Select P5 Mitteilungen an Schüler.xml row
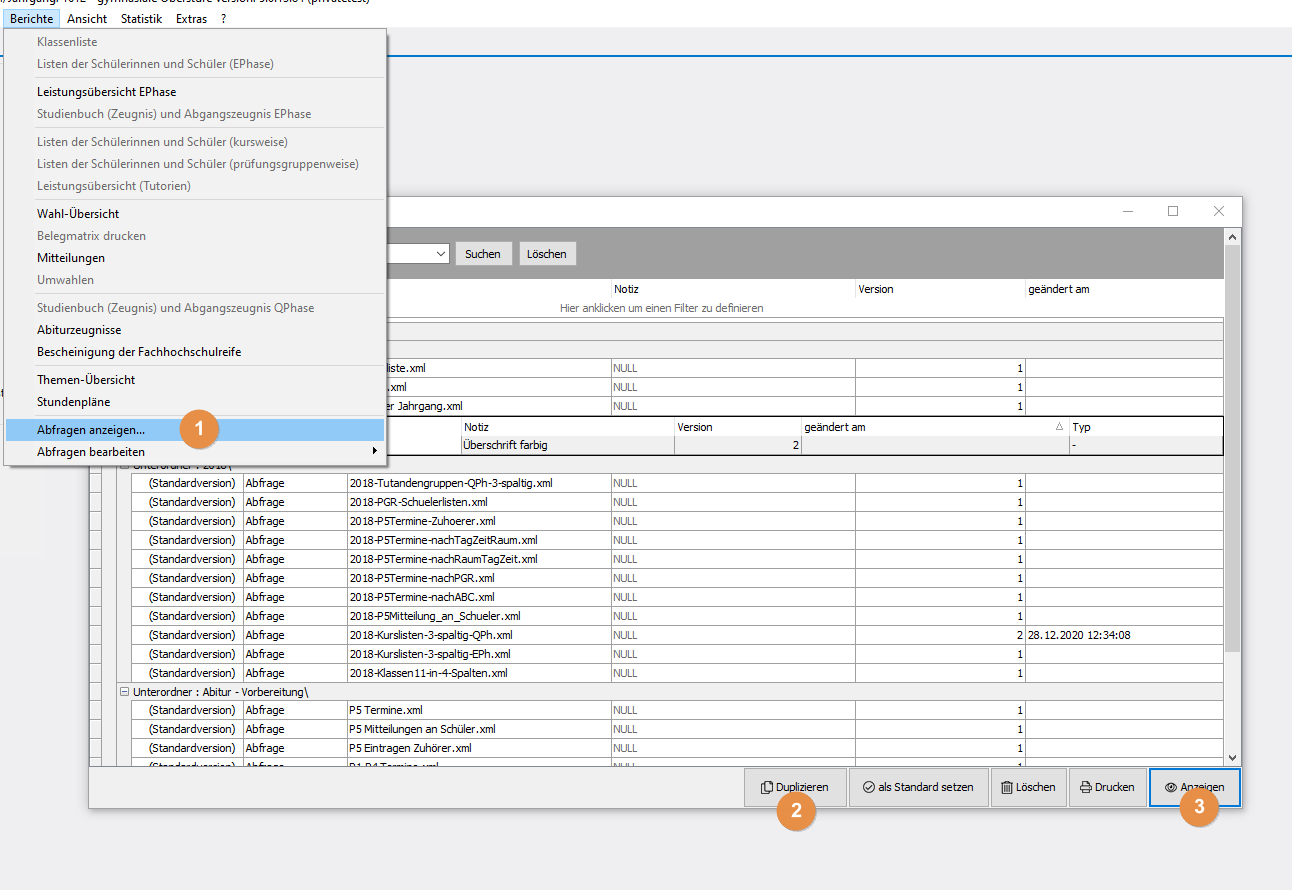Image resolution: width=1292 pixels, height=890 pixels. [x=676, y=729]
